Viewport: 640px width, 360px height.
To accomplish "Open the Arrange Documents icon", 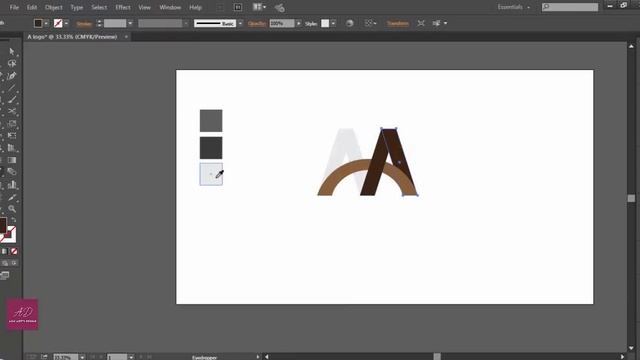I will 259,7.
